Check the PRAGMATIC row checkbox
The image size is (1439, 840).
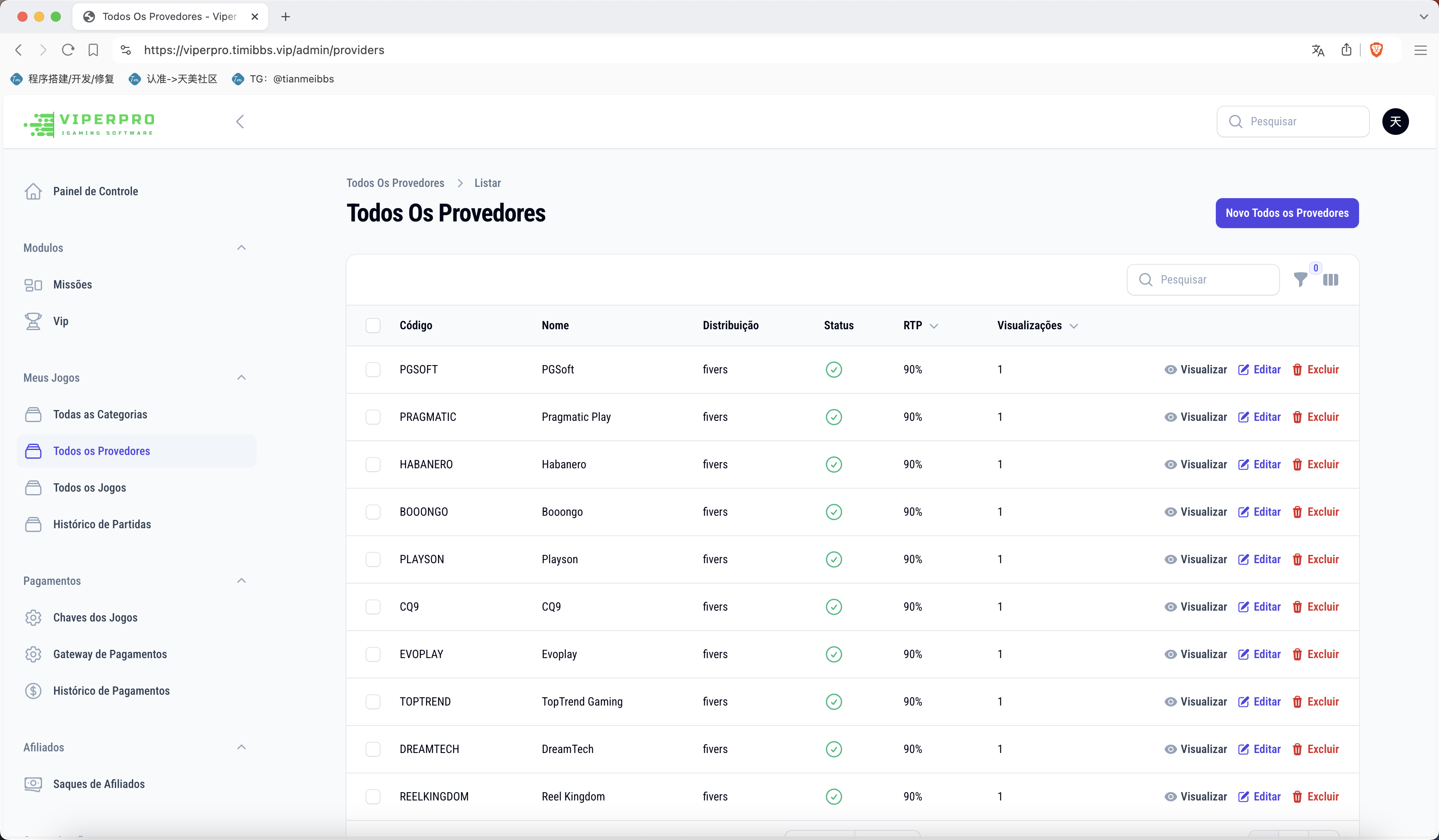coord(373,417)
